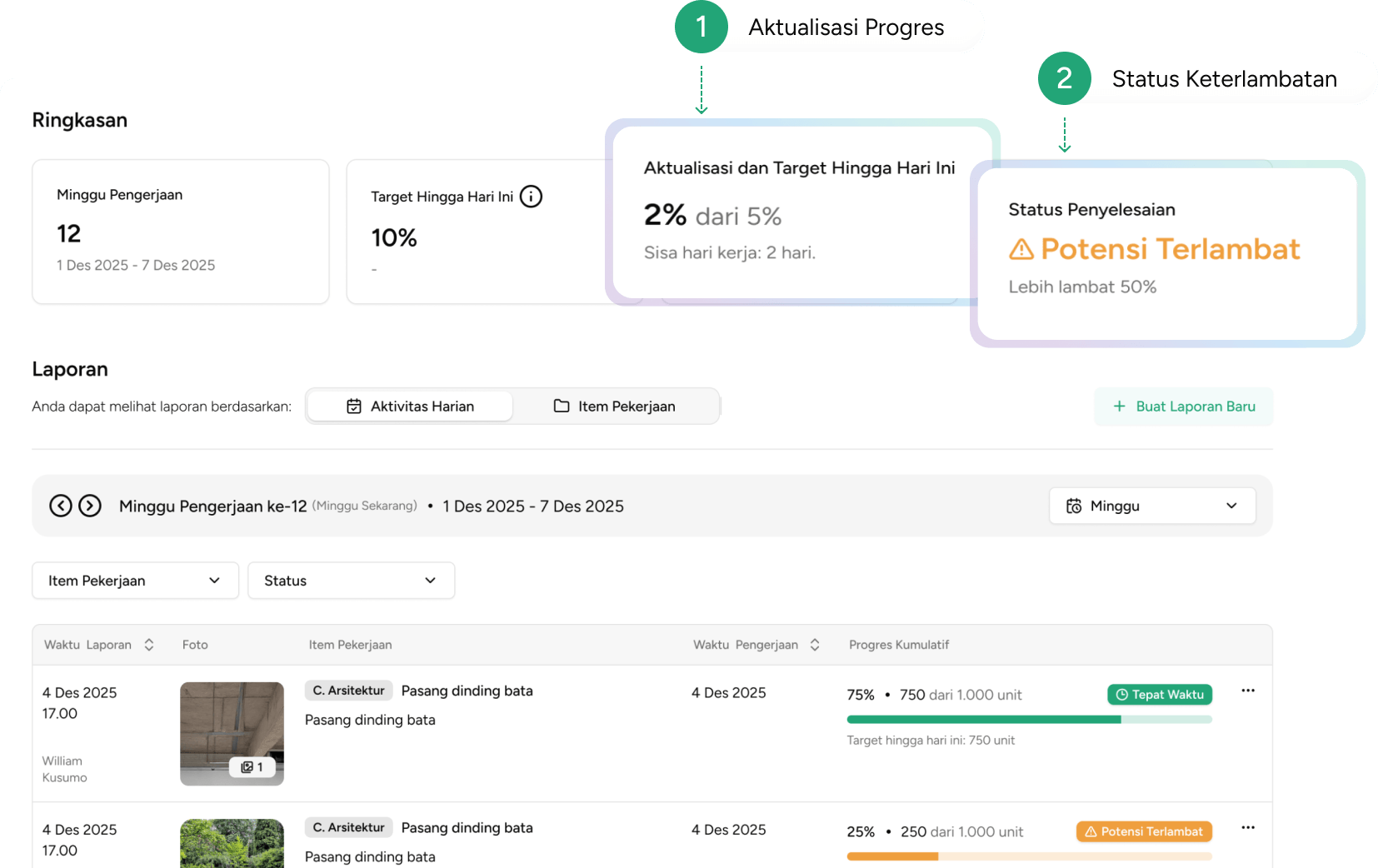Click info icon next to Target Hingga Hari Ini

pyautogui.click(x=531, y=197)
